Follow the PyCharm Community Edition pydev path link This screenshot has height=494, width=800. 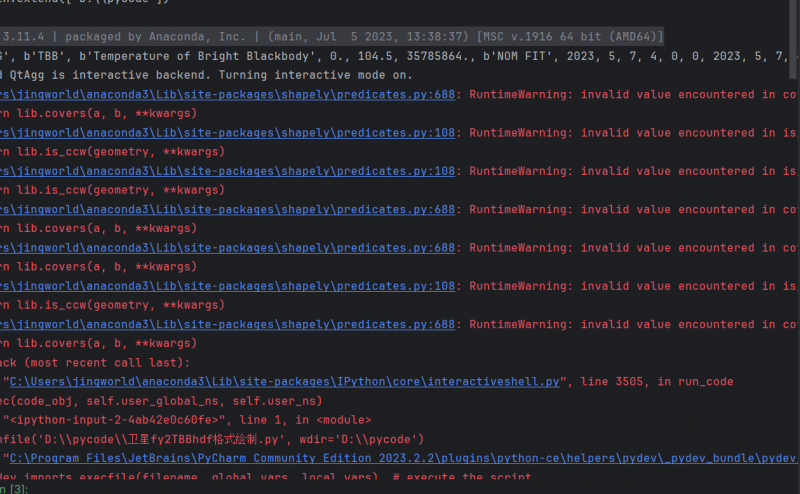(400, 458)
